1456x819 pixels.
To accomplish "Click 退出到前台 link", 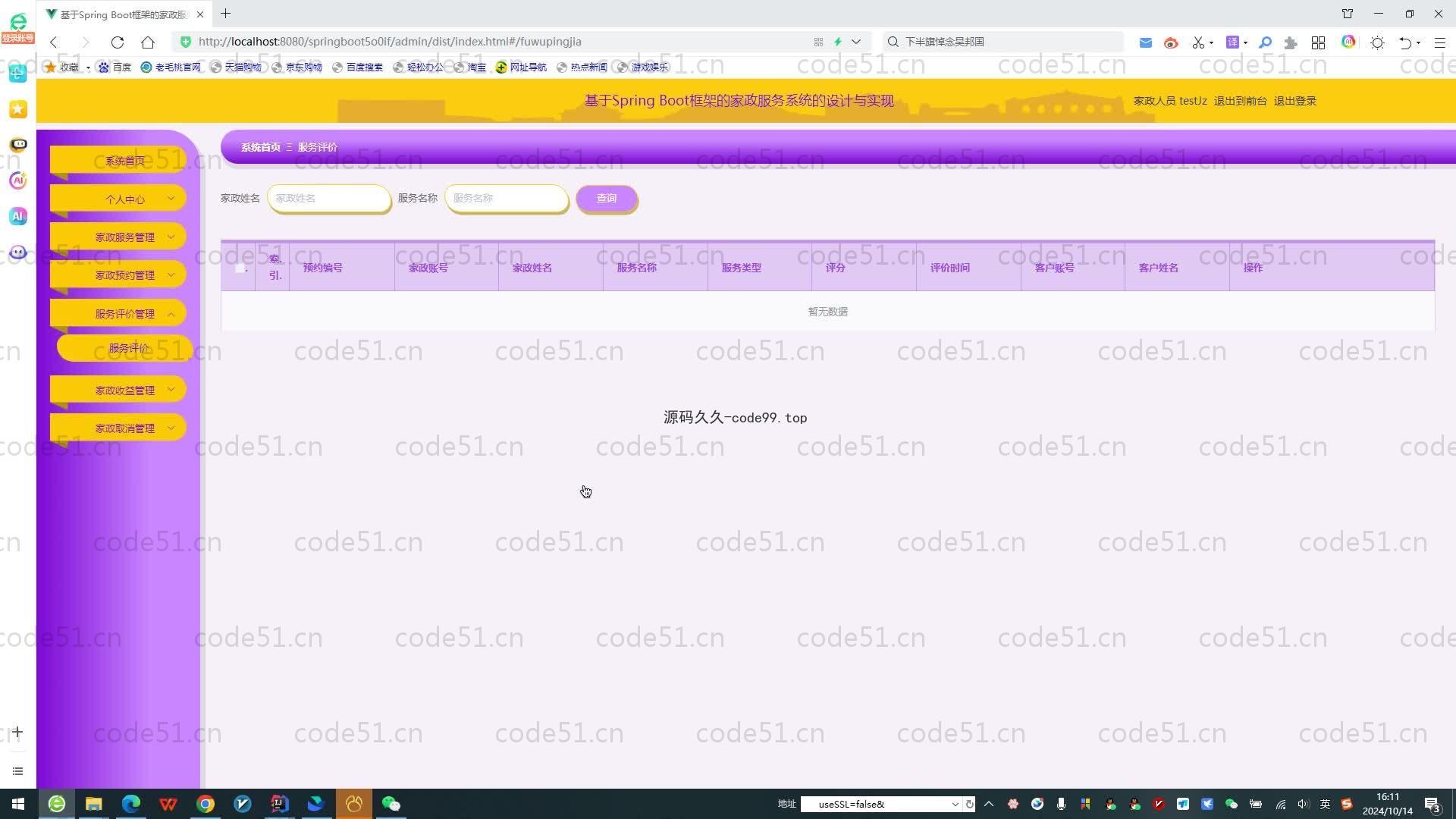I will (x=1240, y=101).
